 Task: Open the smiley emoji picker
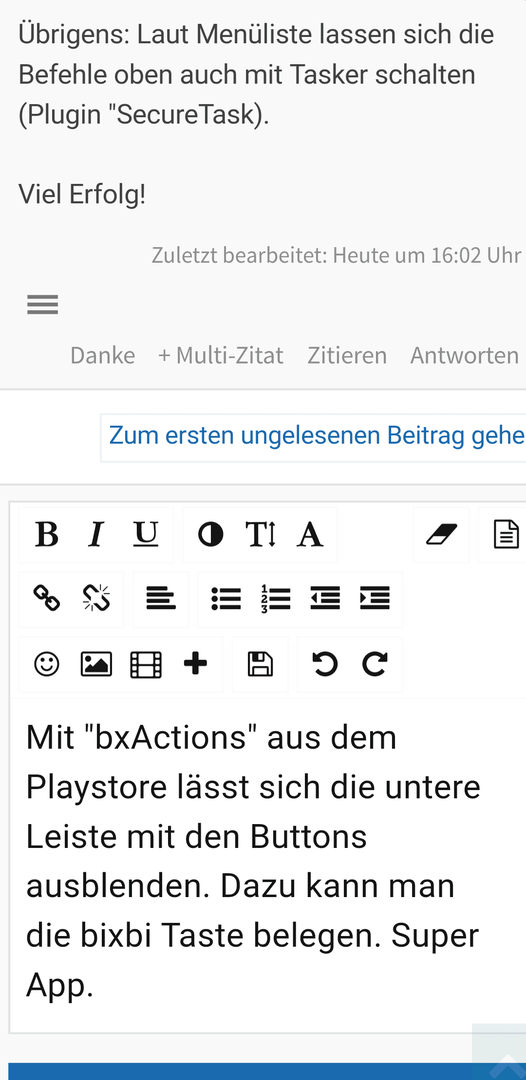pos(46,664)
